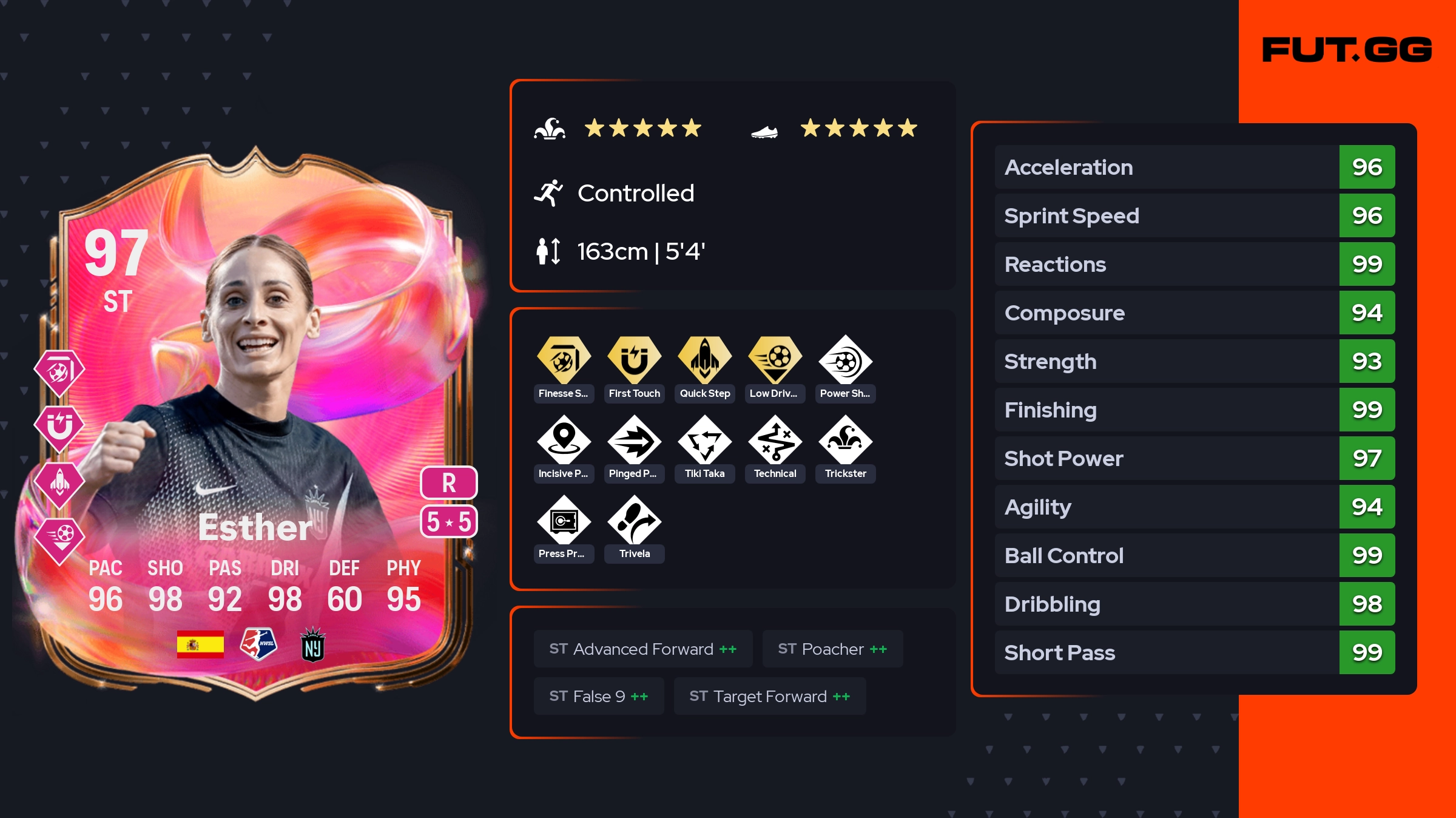Select the ST Poacher role tag

pos(832,649)
